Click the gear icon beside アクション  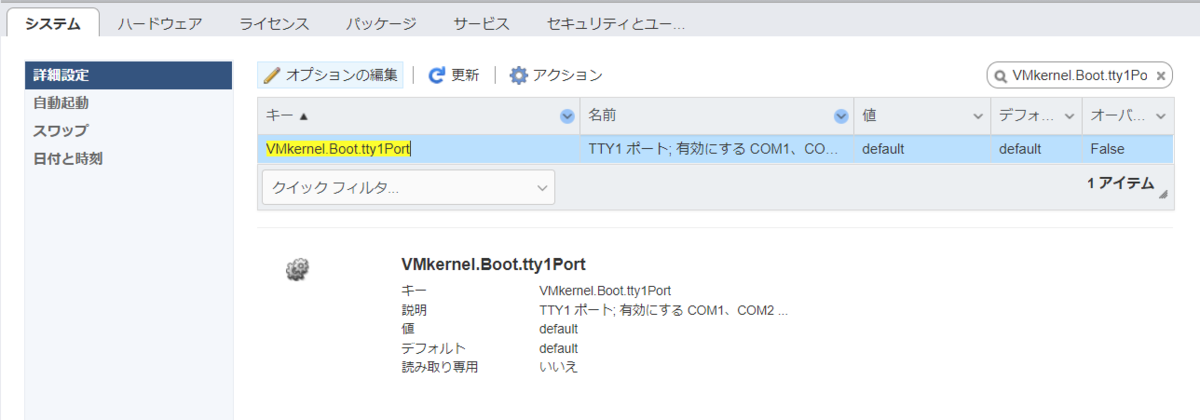[518, 75]
